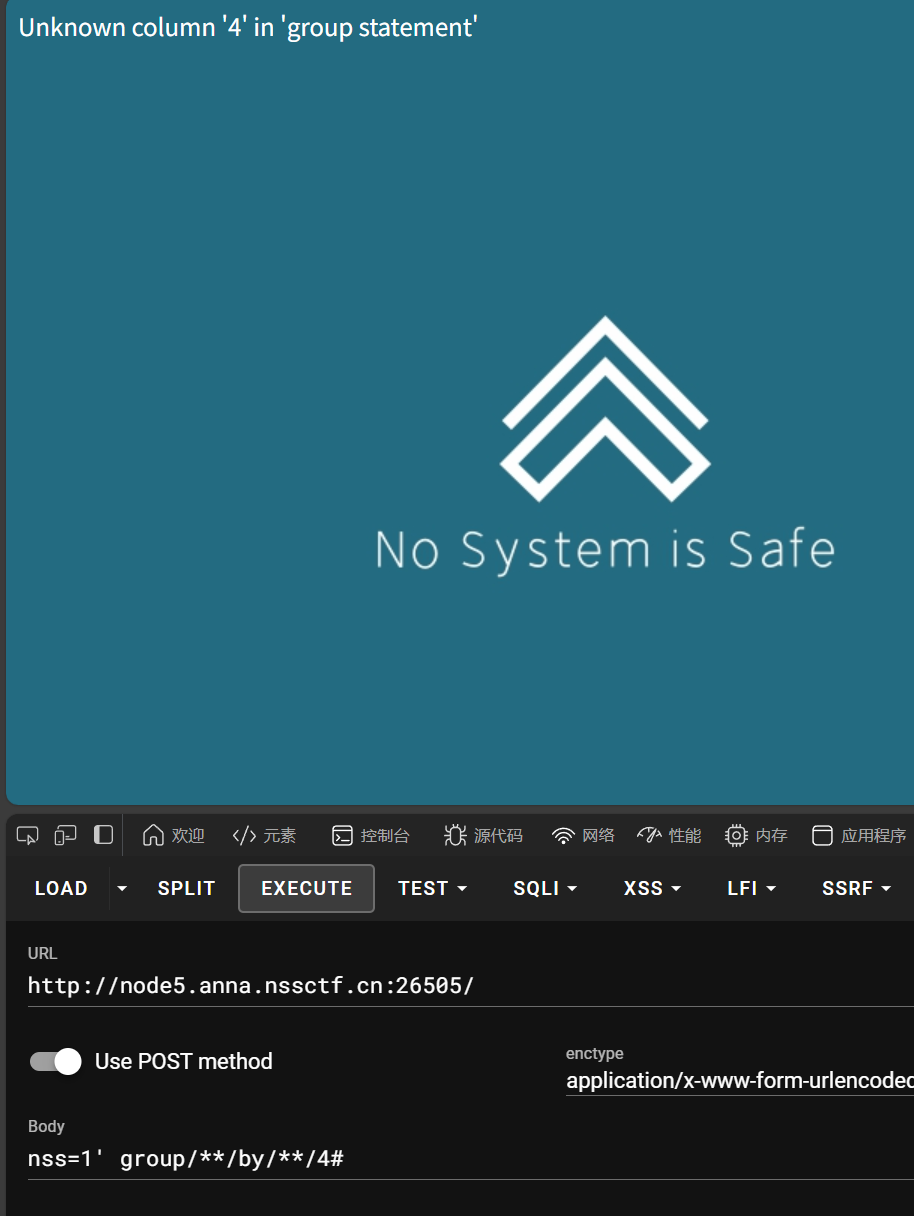Click the Body payload text field

tap(450, 1159)
